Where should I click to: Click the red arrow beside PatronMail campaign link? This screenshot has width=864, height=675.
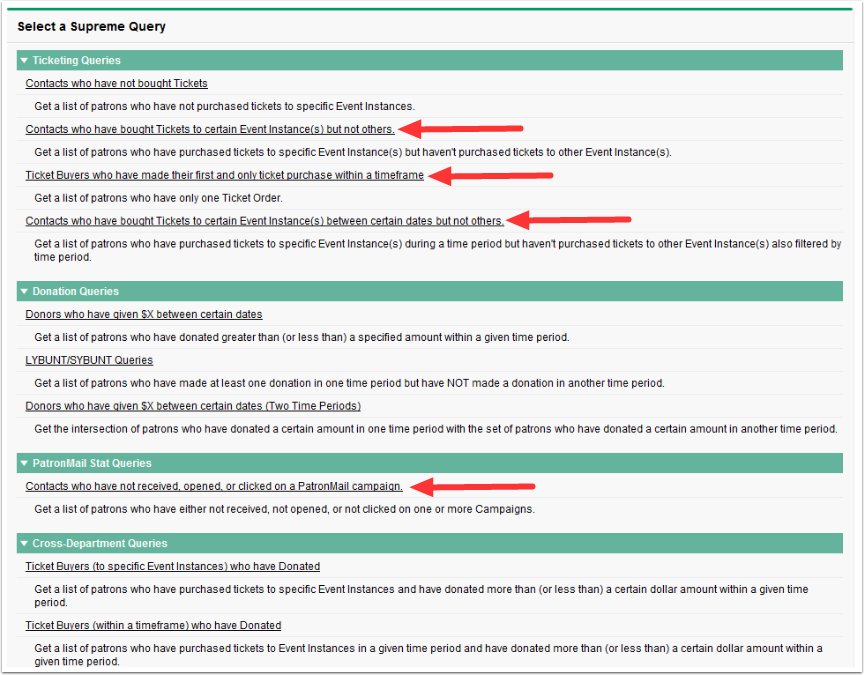click(x=473, y=487)
